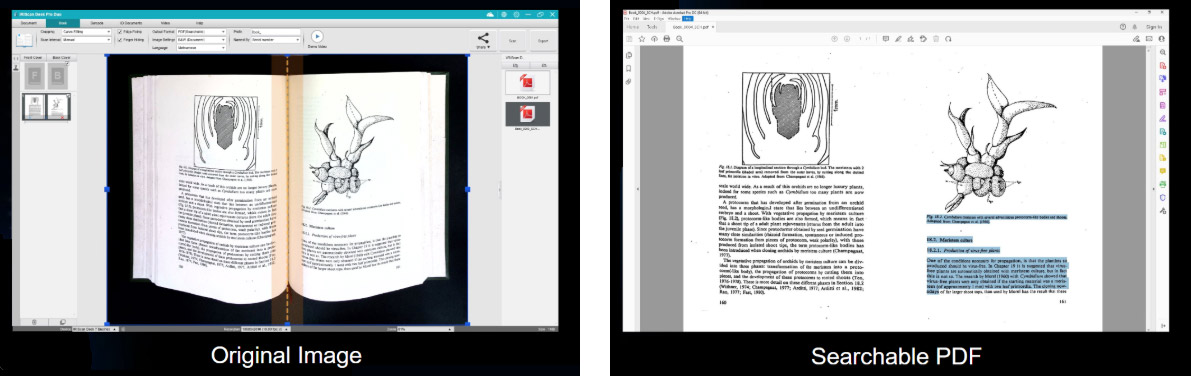Open the page thumbnails panel icon in Acrobat
This screenshot has height=376, width=1191.
(629, 55)
